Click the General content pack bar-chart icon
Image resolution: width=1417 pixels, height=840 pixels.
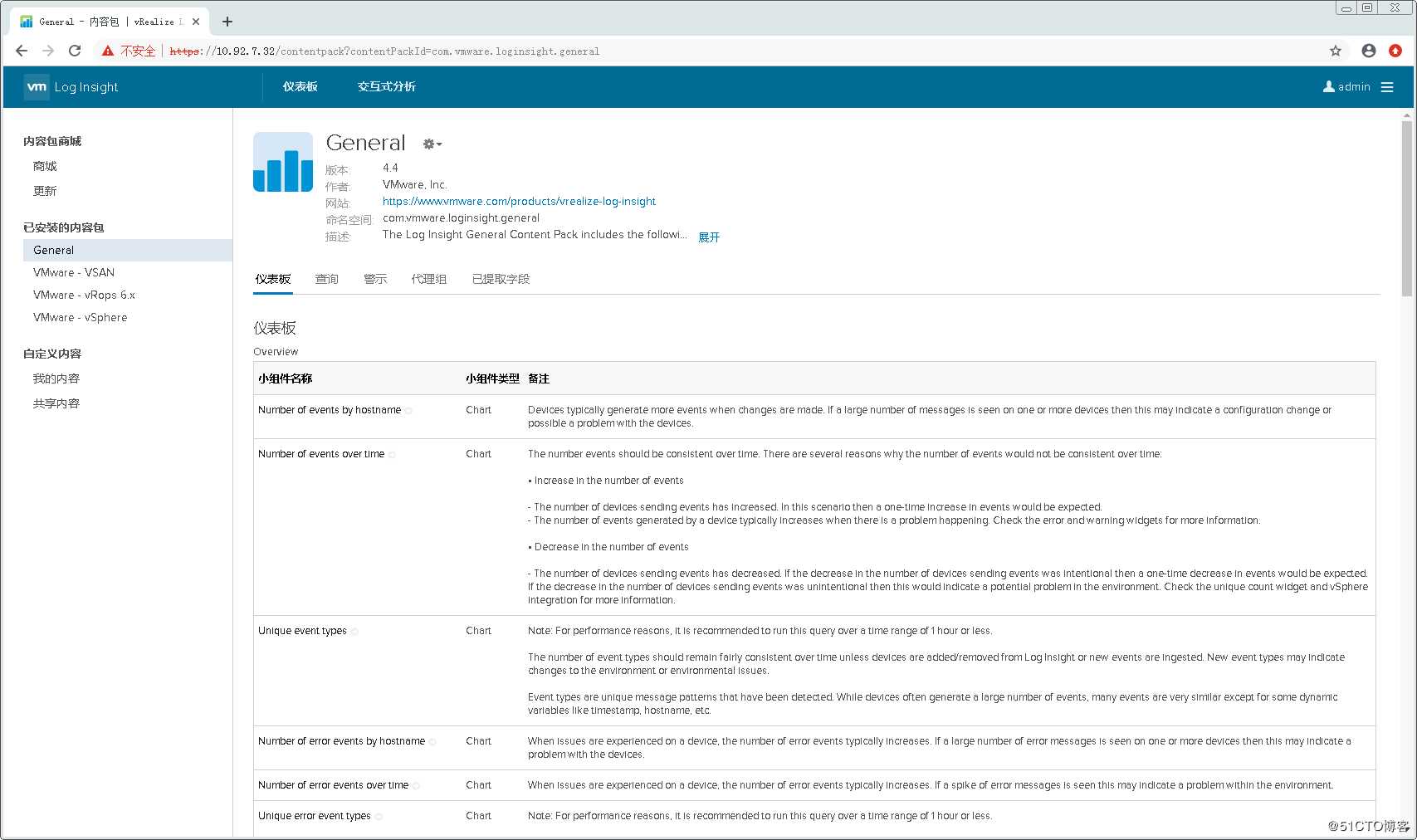(283, 162)
